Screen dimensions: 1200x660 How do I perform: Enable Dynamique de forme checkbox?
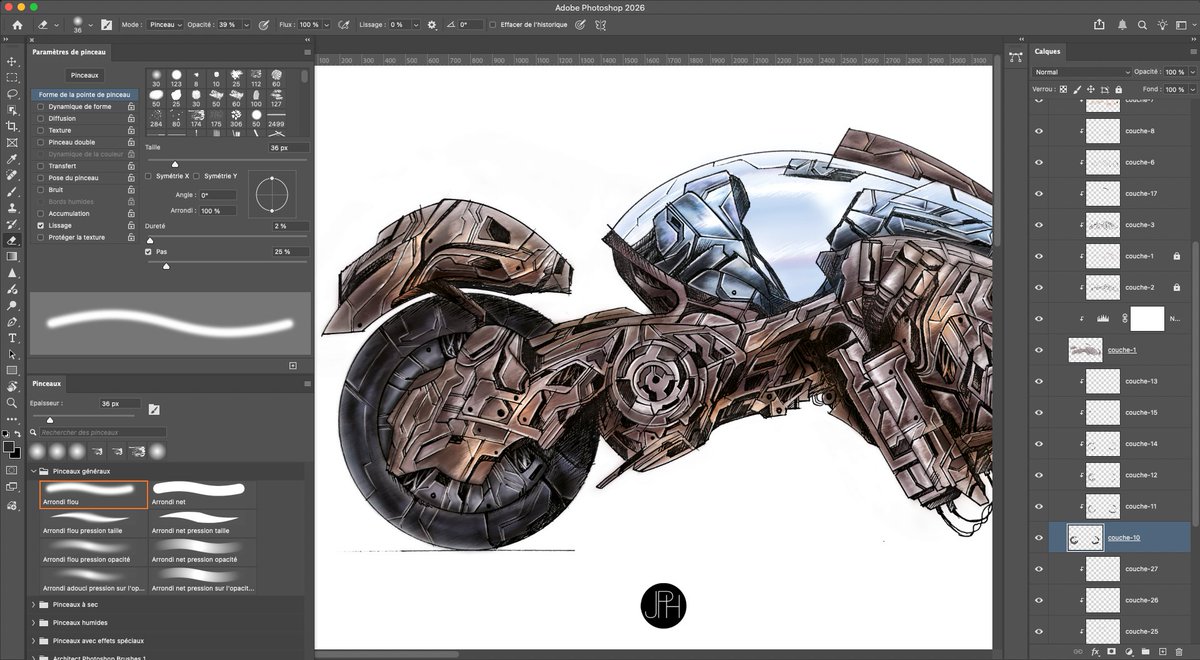(40, 106)
